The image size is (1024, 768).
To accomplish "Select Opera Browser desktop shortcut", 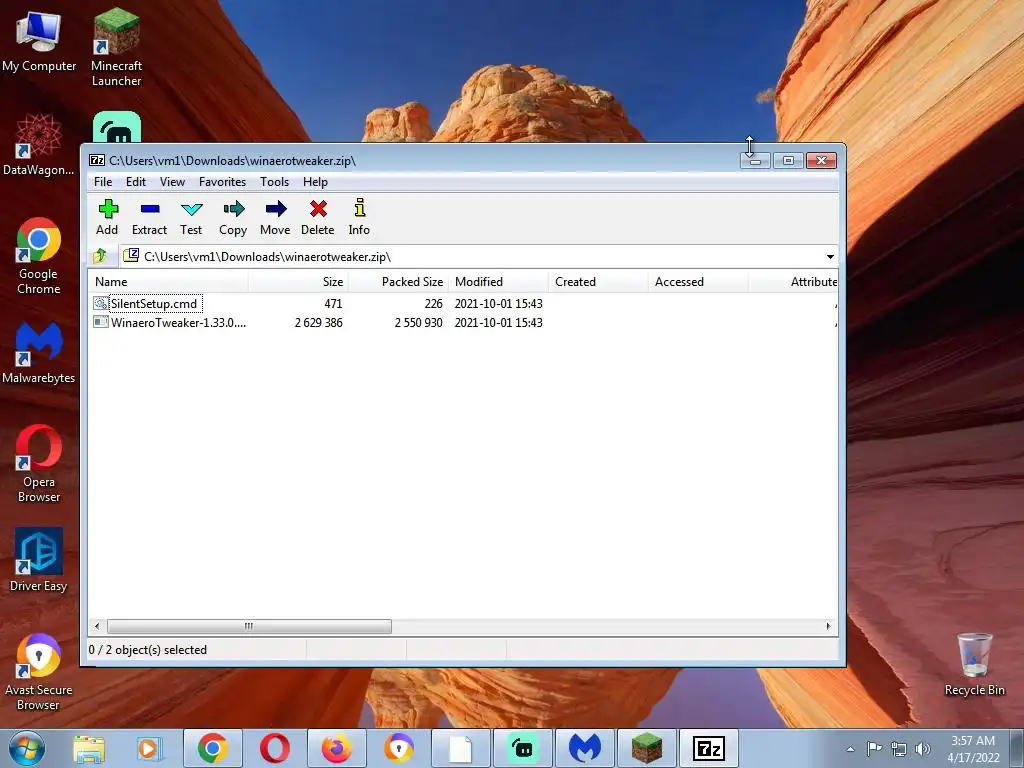I will pos(39,464).
